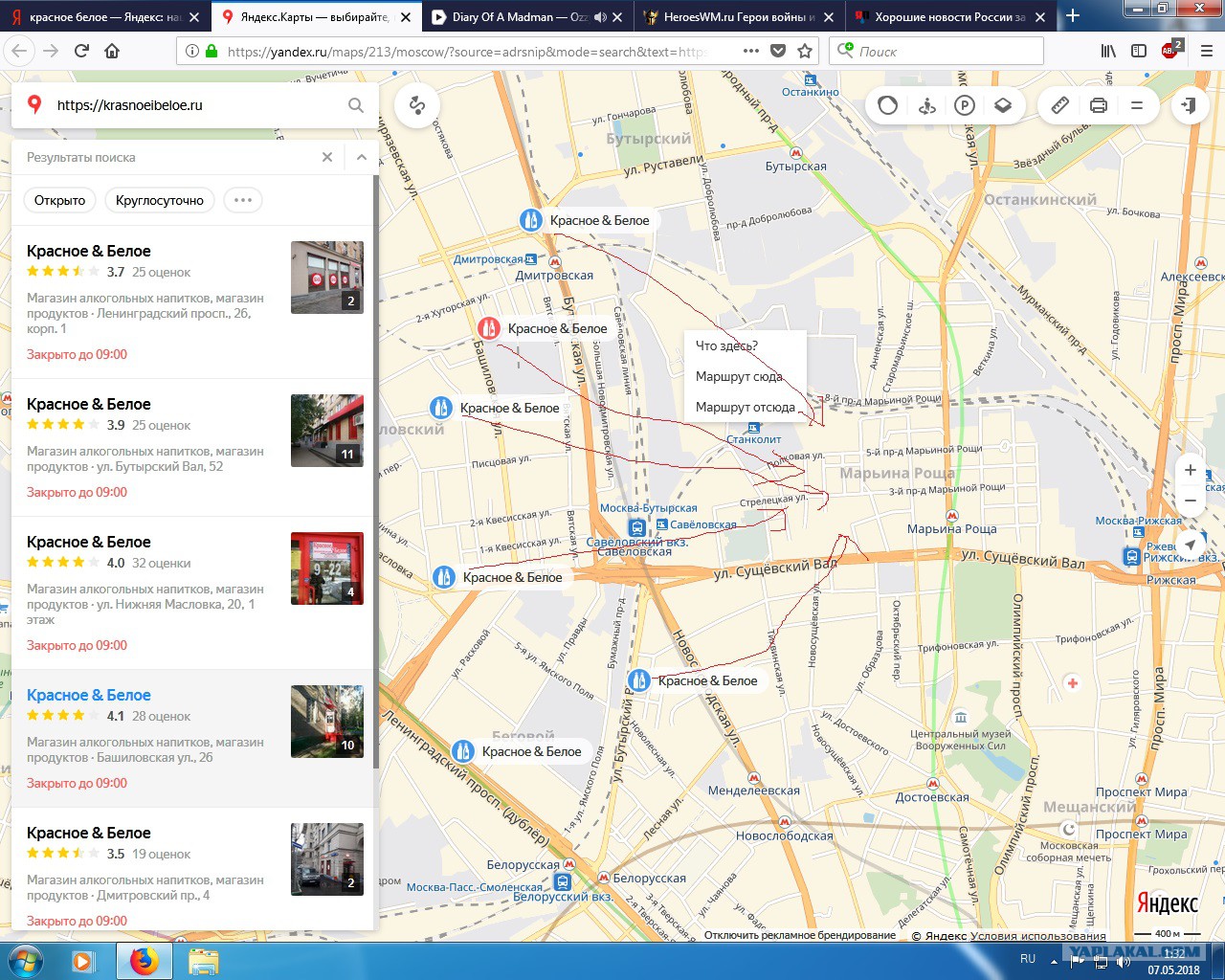Image resolution: width=1225 pixels, height=980 pixels.
Task: Click the RU language indicator in the tray
Action: click(1028, 959)
